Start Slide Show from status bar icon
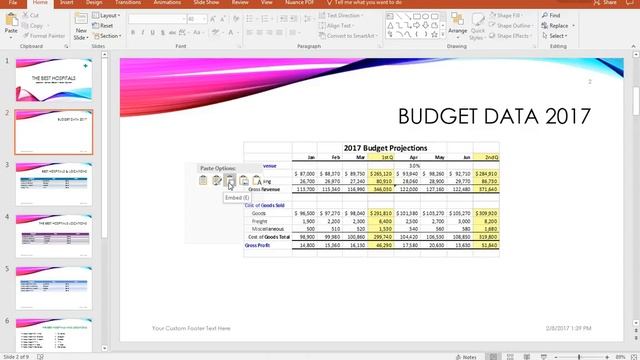The width and height of the screenshot is (640, 360). point(544,357)
